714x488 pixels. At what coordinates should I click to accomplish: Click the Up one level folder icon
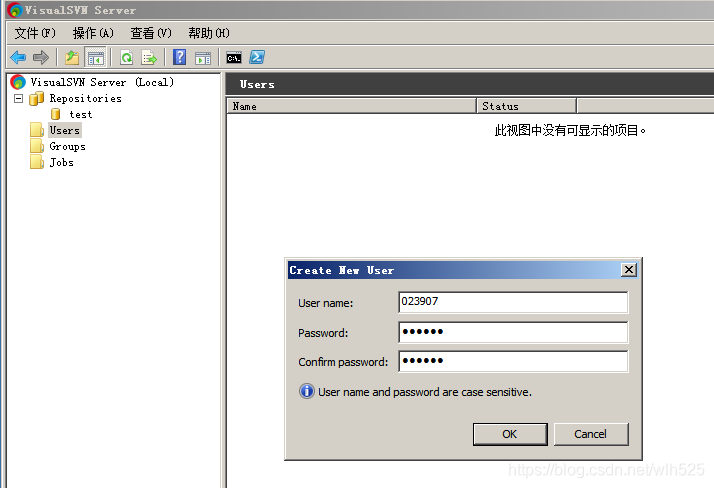tap(72, 57)
